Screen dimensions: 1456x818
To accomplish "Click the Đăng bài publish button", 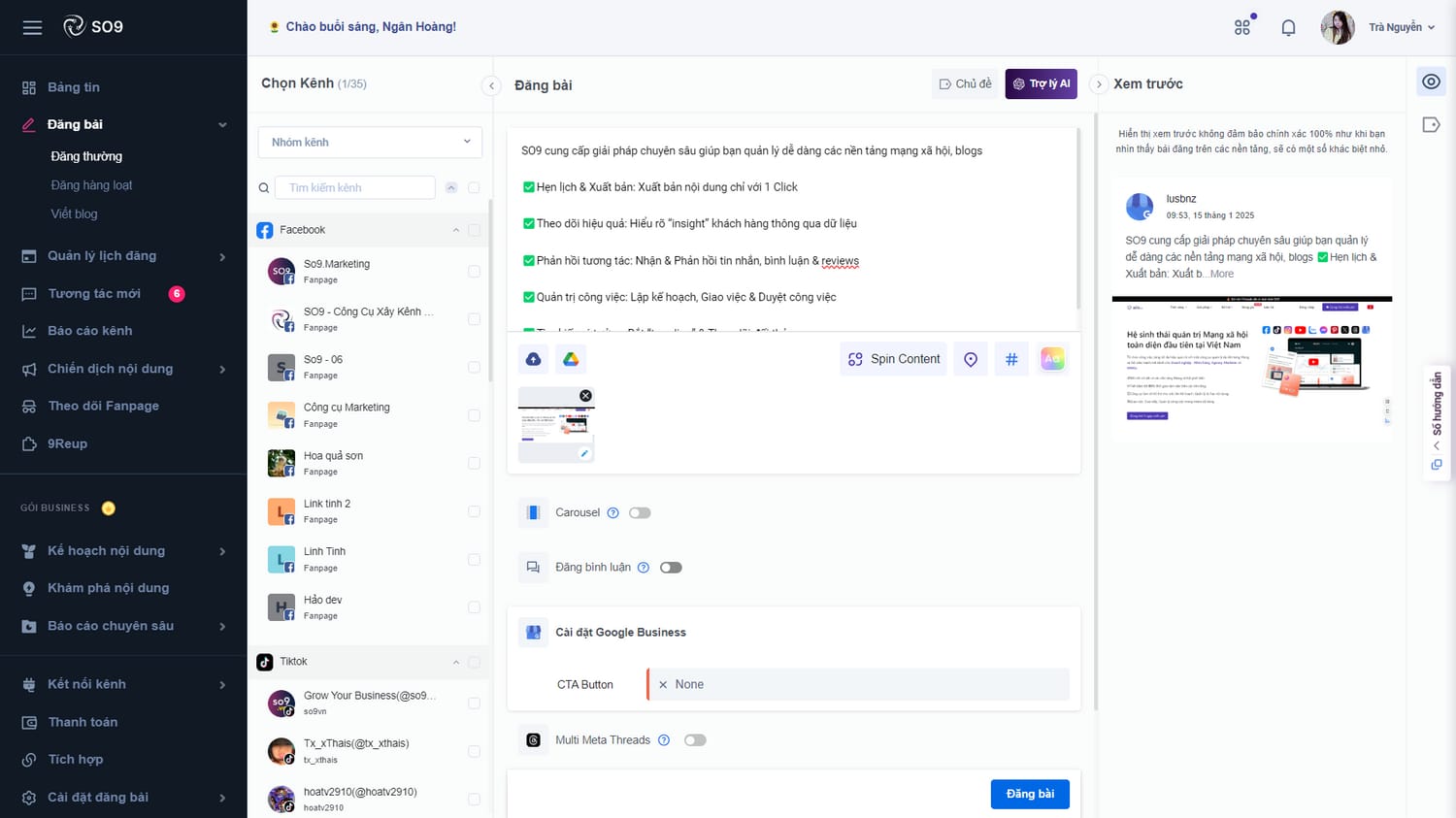I will click(x=1030, y=794).
